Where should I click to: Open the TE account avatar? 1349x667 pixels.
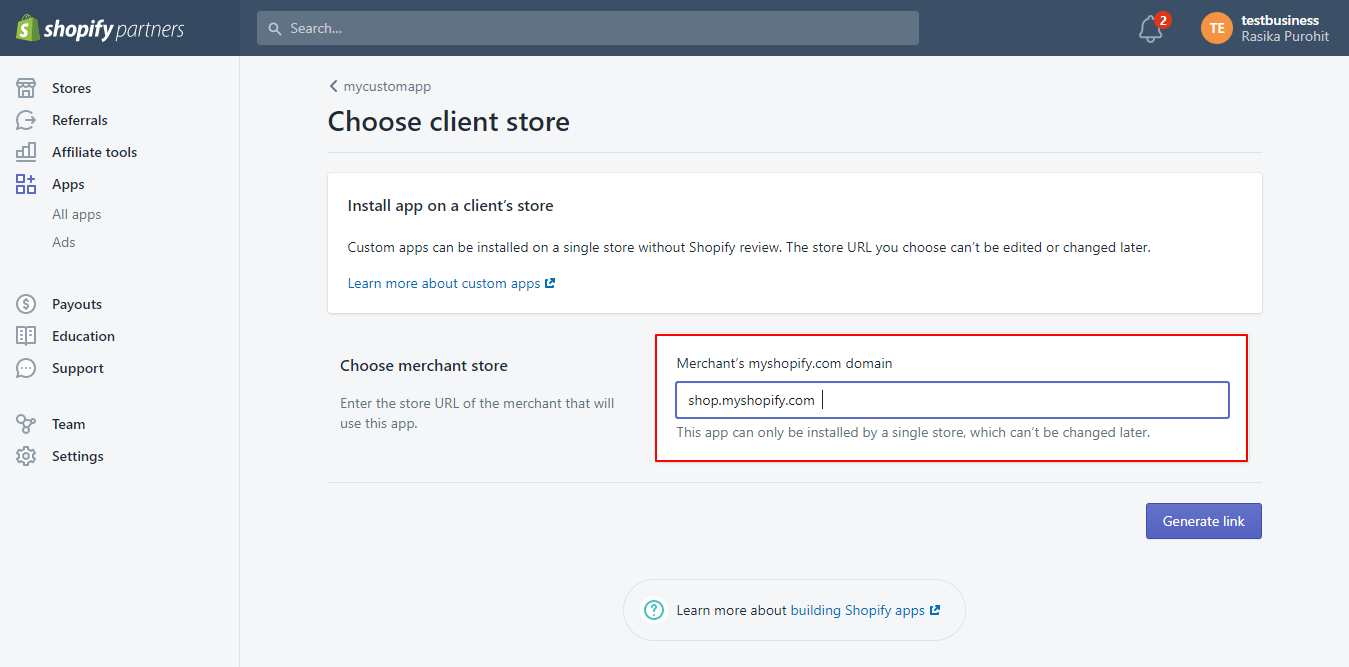click(x=1217, y=28)
